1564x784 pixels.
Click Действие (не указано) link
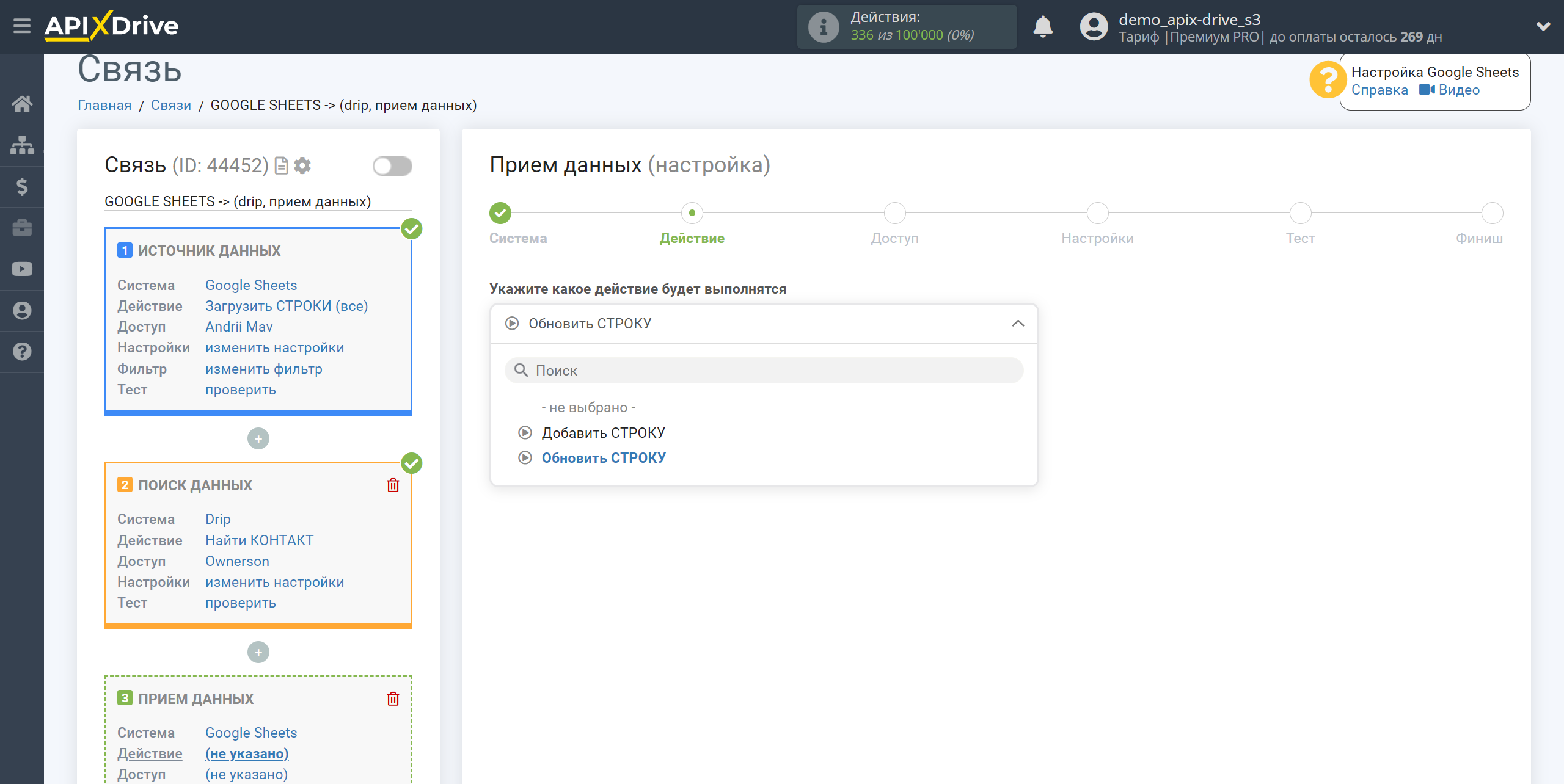tap(247, 753)
